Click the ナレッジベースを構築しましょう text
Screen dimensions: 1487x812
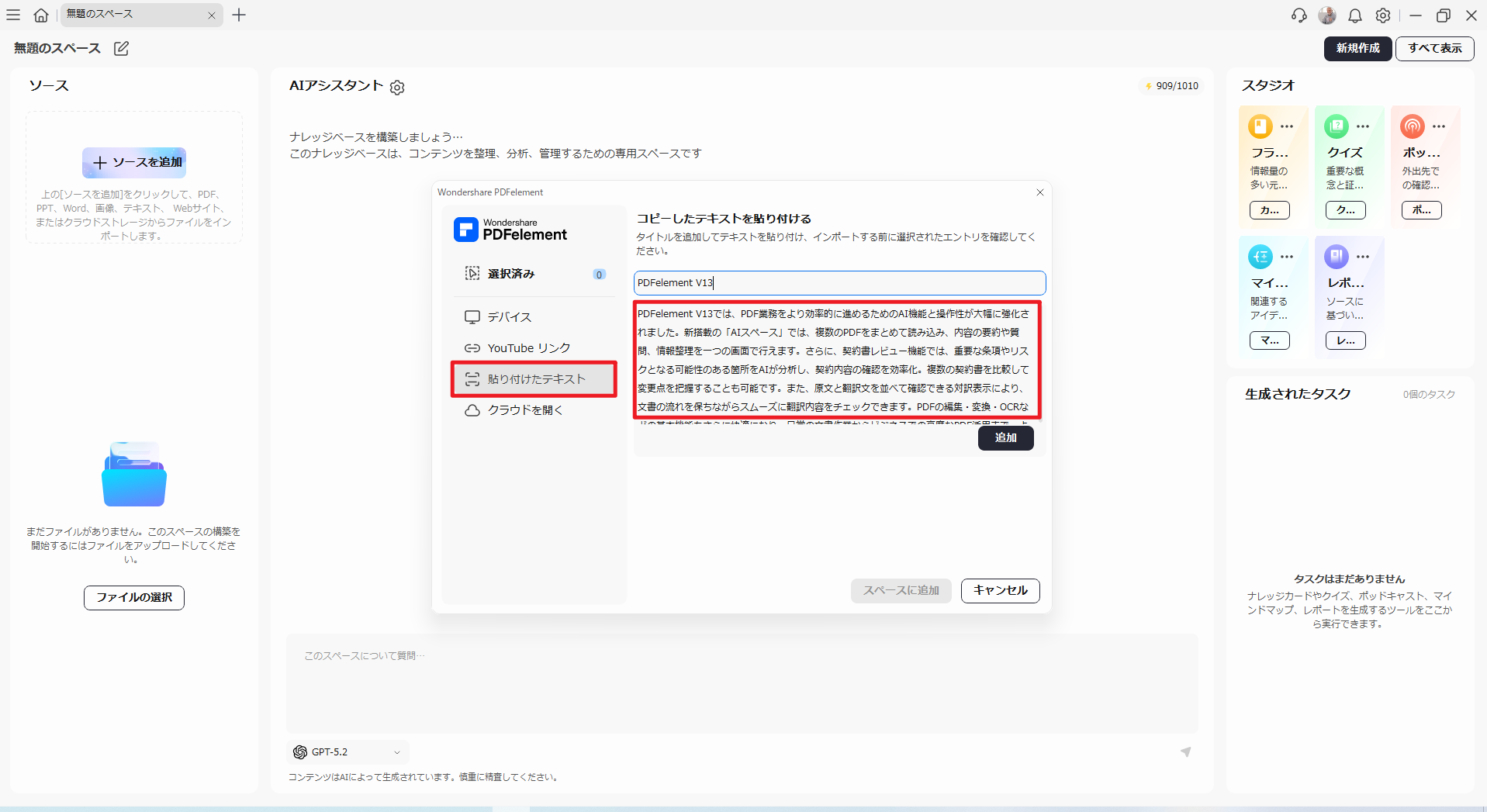376,137
